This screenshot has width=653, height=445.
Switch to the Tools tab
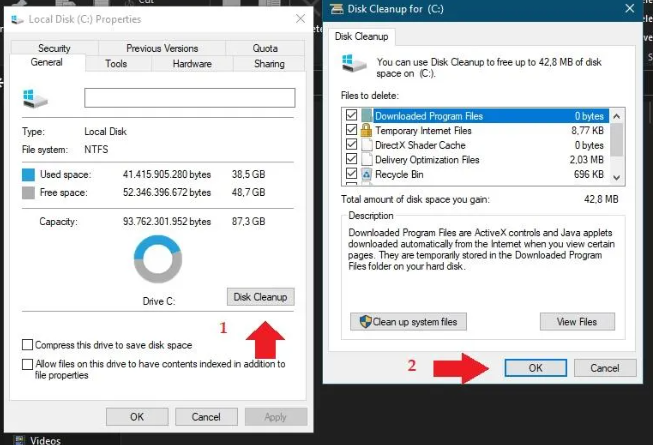coord(116,64)
